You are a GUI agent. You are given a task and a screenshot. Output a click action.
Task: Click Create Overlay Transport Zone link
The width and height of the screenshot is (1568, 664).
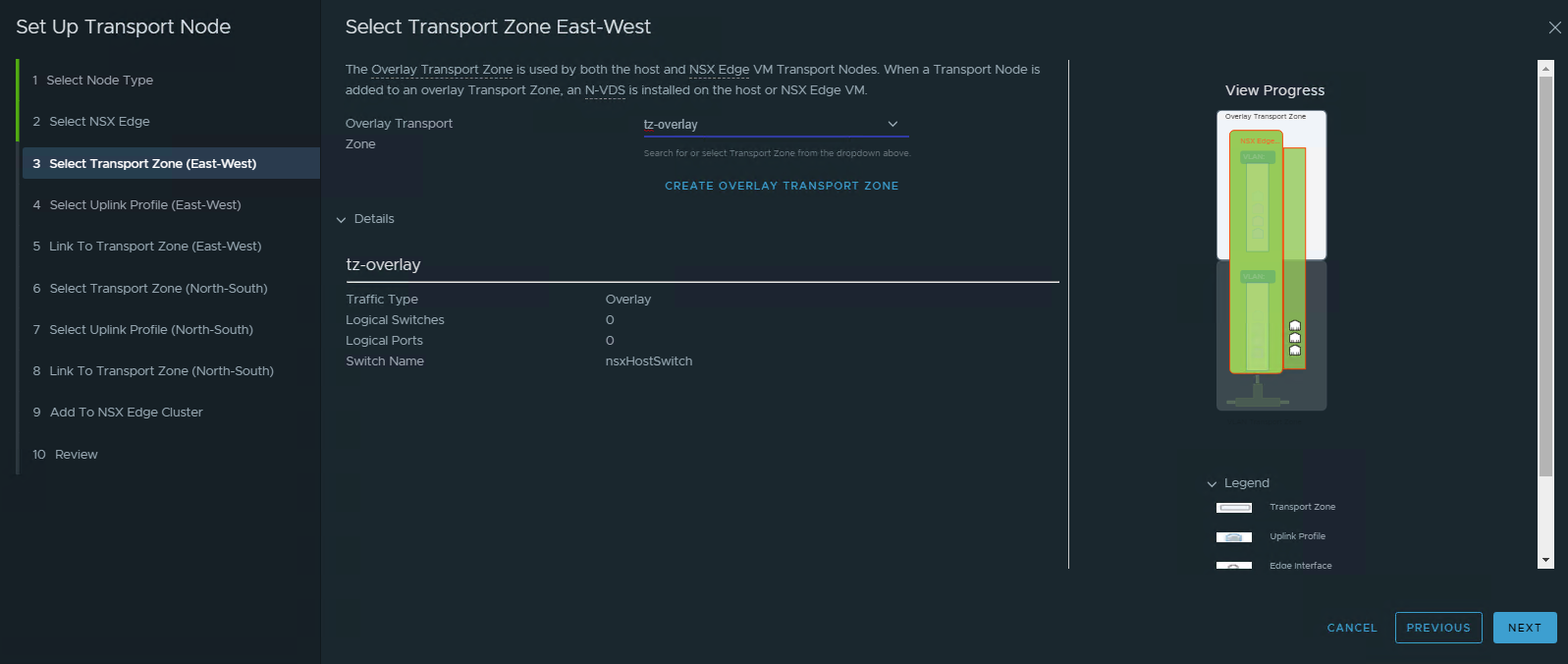[782, 186]
